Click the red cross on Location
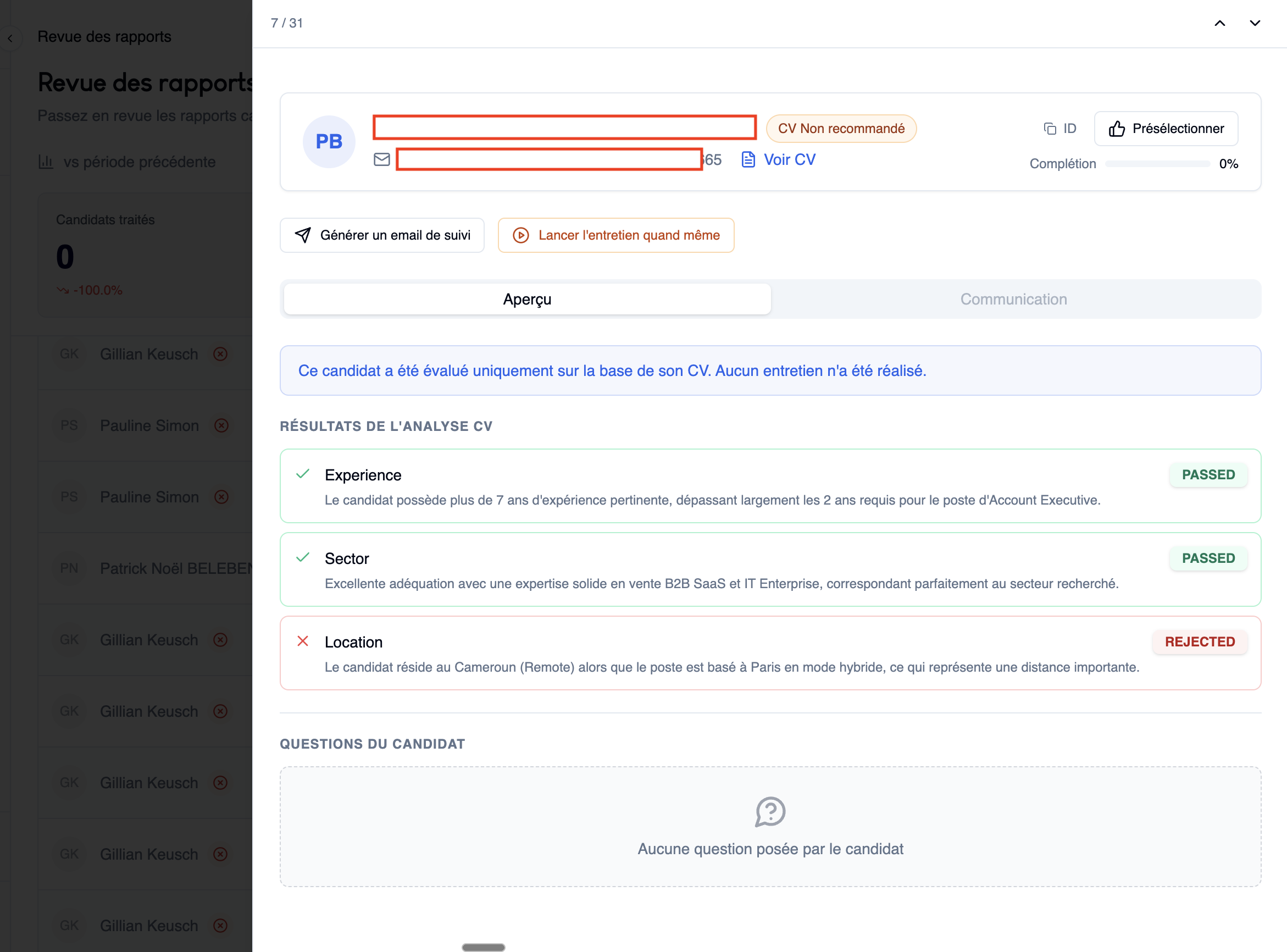 tap(302, 641)
